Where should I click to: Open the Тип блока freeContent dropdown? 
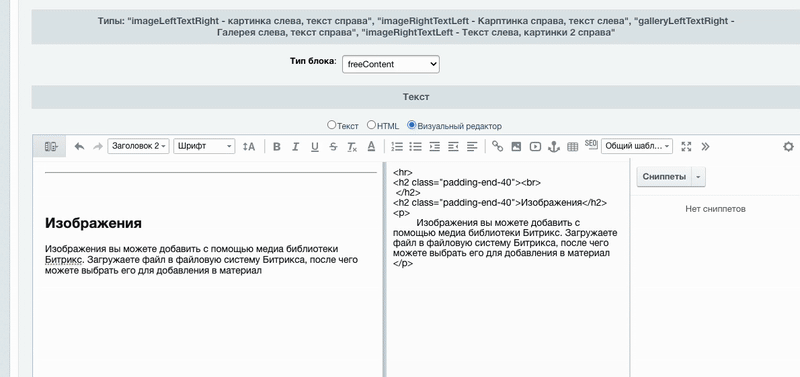click(391, 64)
